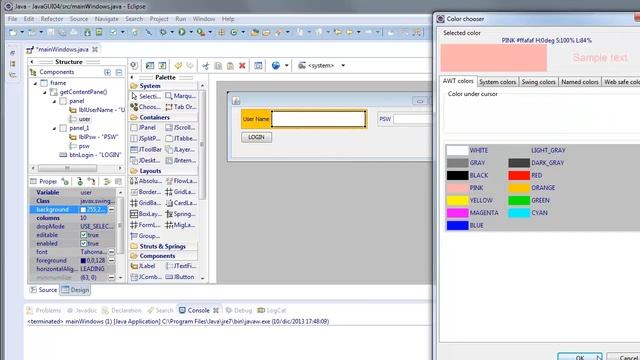Click the green Run button in Eclipse toolbar
The height and width of the screenshot is (360, 640).
[x=182, y=32]
